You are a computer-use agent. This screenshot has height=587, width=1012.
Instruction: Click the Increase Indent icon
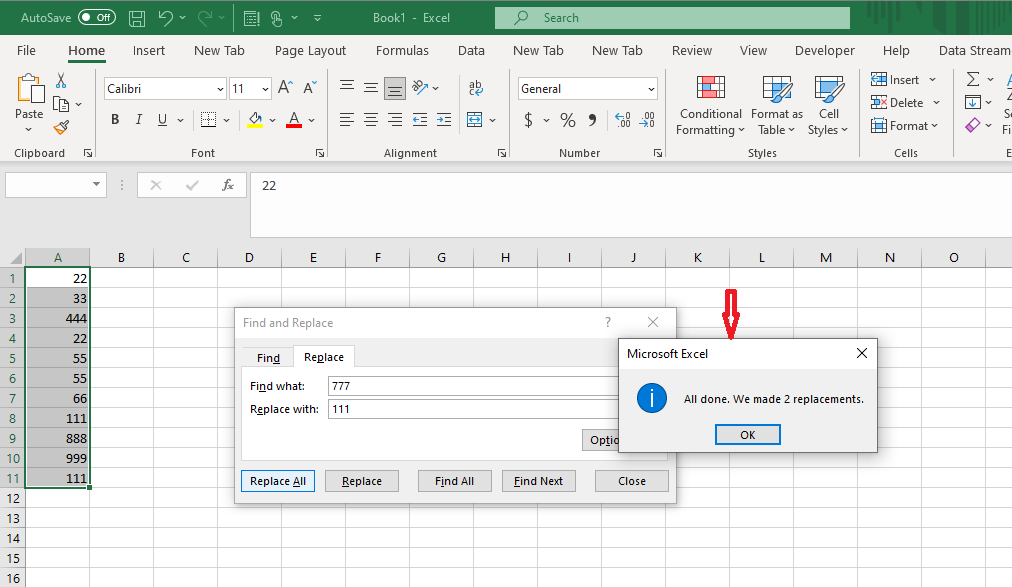[444, 119]
